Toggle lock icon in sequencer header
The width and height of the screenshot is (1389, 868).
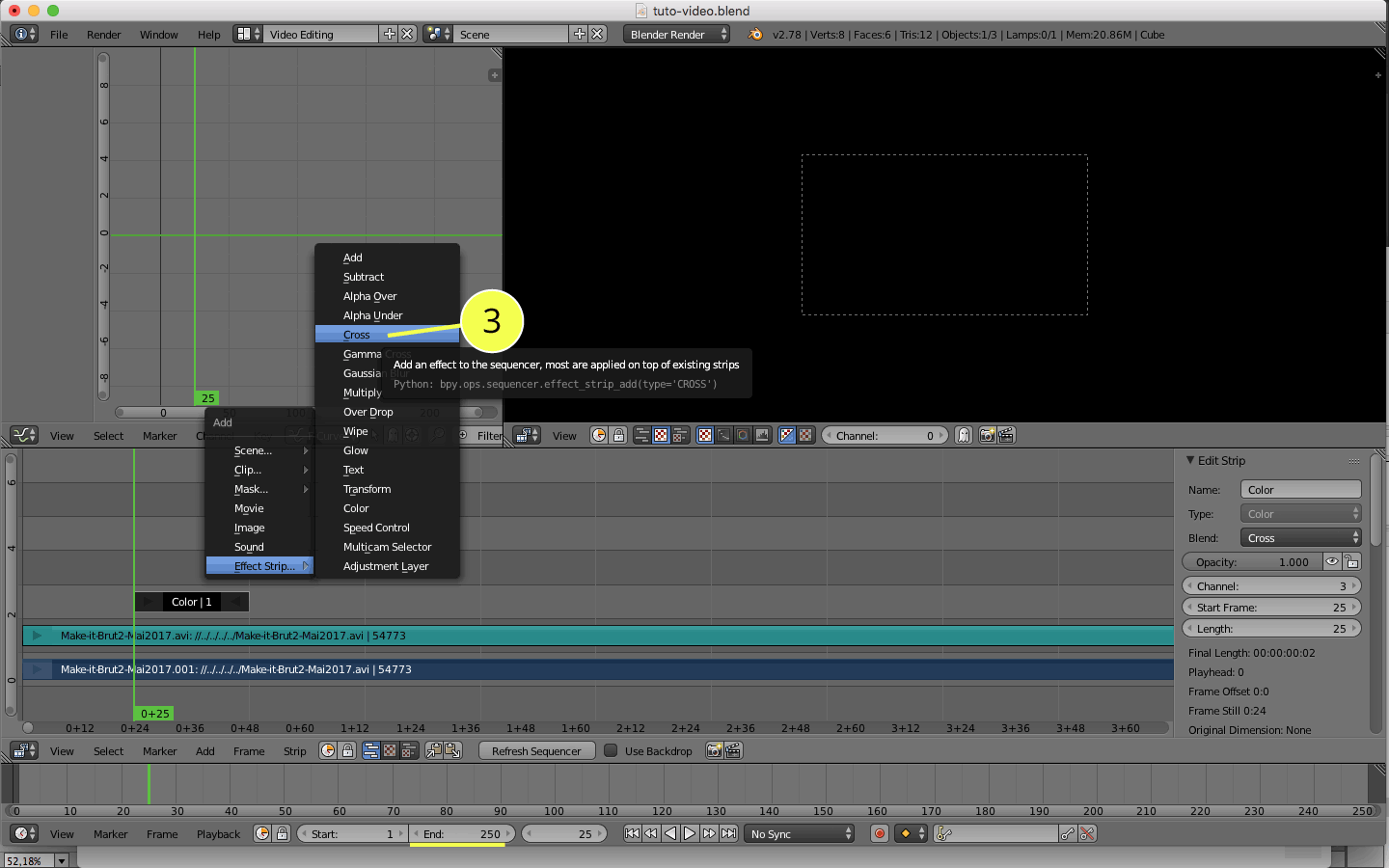[347, 750]
